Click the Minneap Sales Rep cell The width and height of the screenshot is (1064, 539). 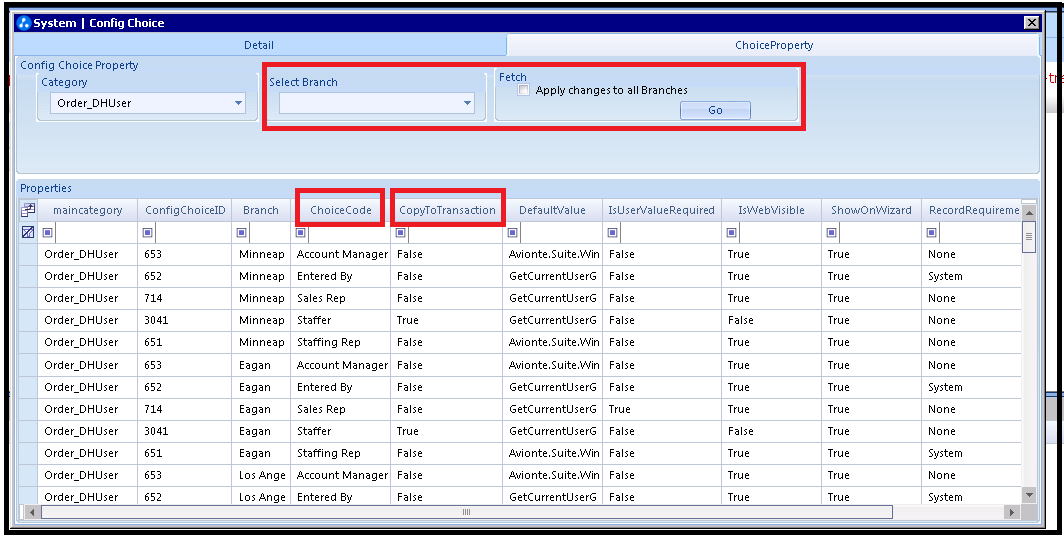(x=341, y=298)
